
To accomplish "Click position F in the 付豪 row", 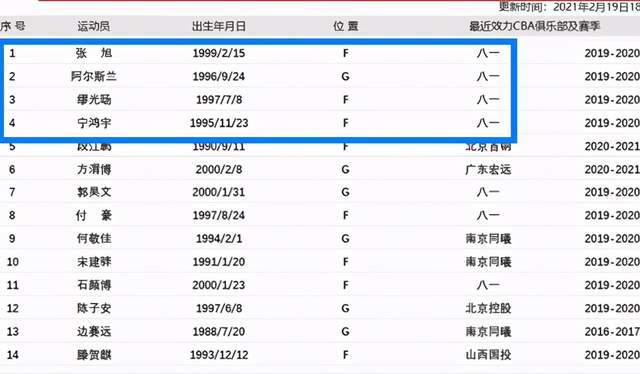I will click(x=345, y=216).
